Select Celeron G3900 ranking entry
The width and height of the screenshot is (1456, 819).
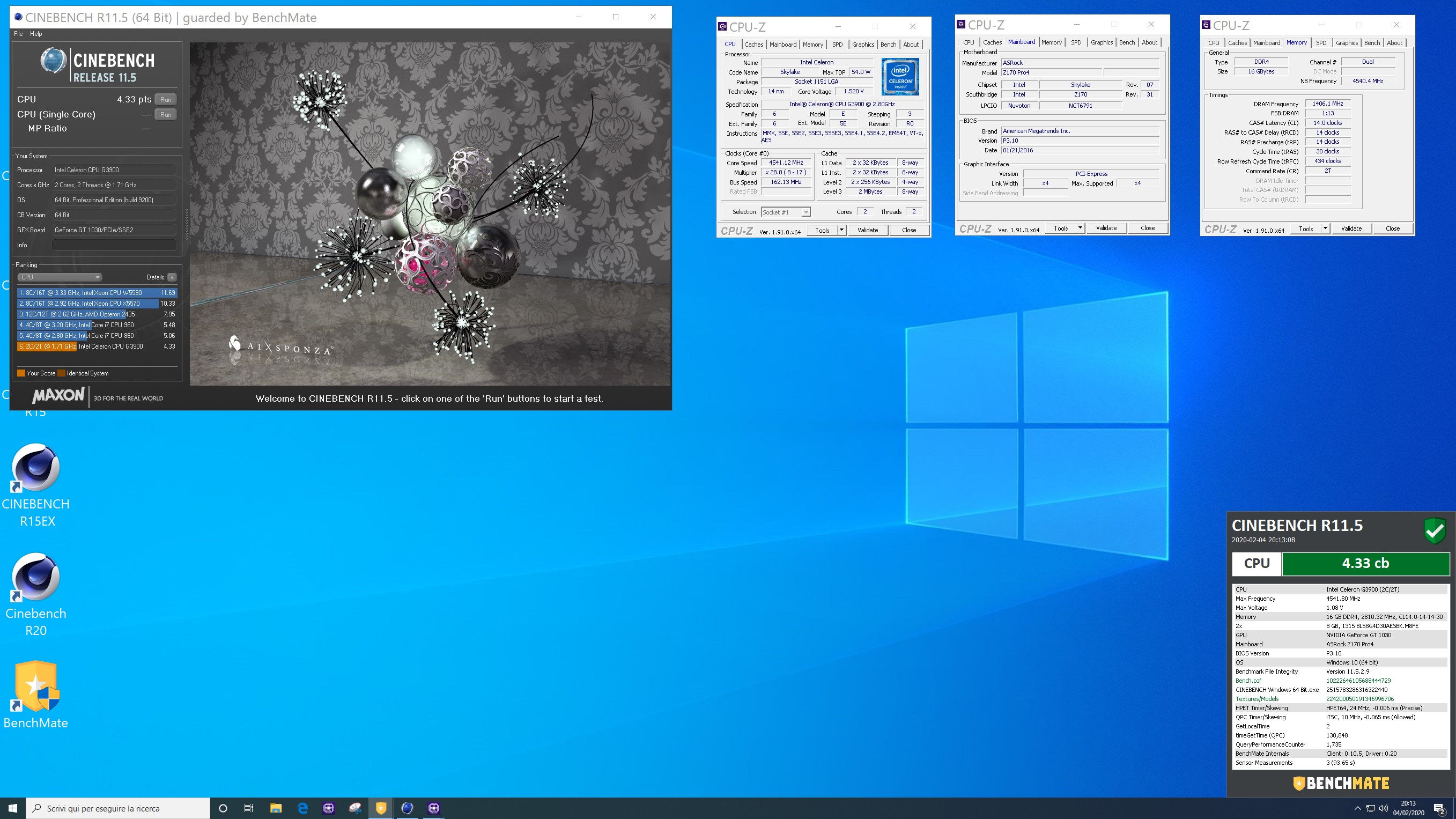tap(97, 346)
